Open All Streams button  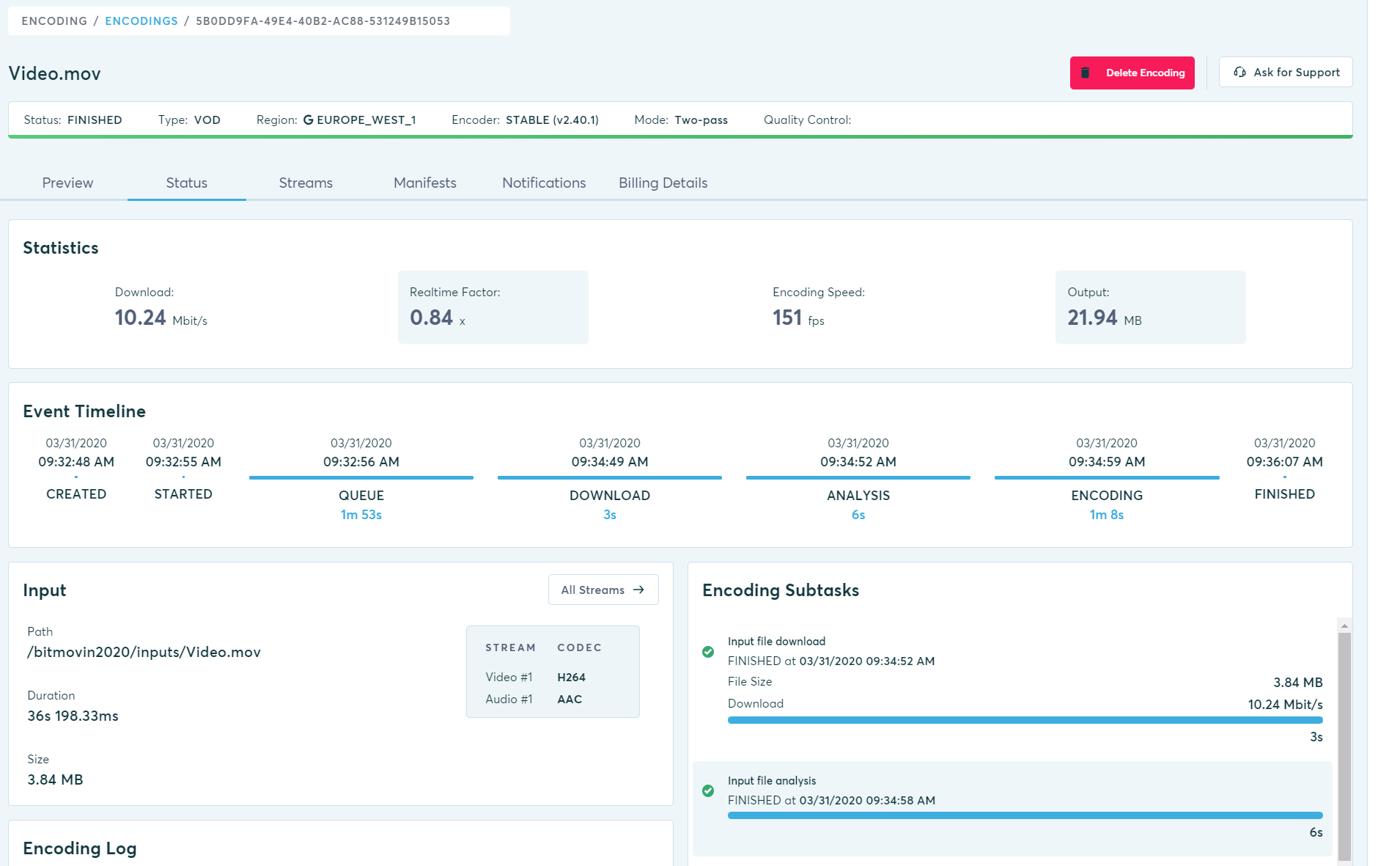click(x=603, y=590)
